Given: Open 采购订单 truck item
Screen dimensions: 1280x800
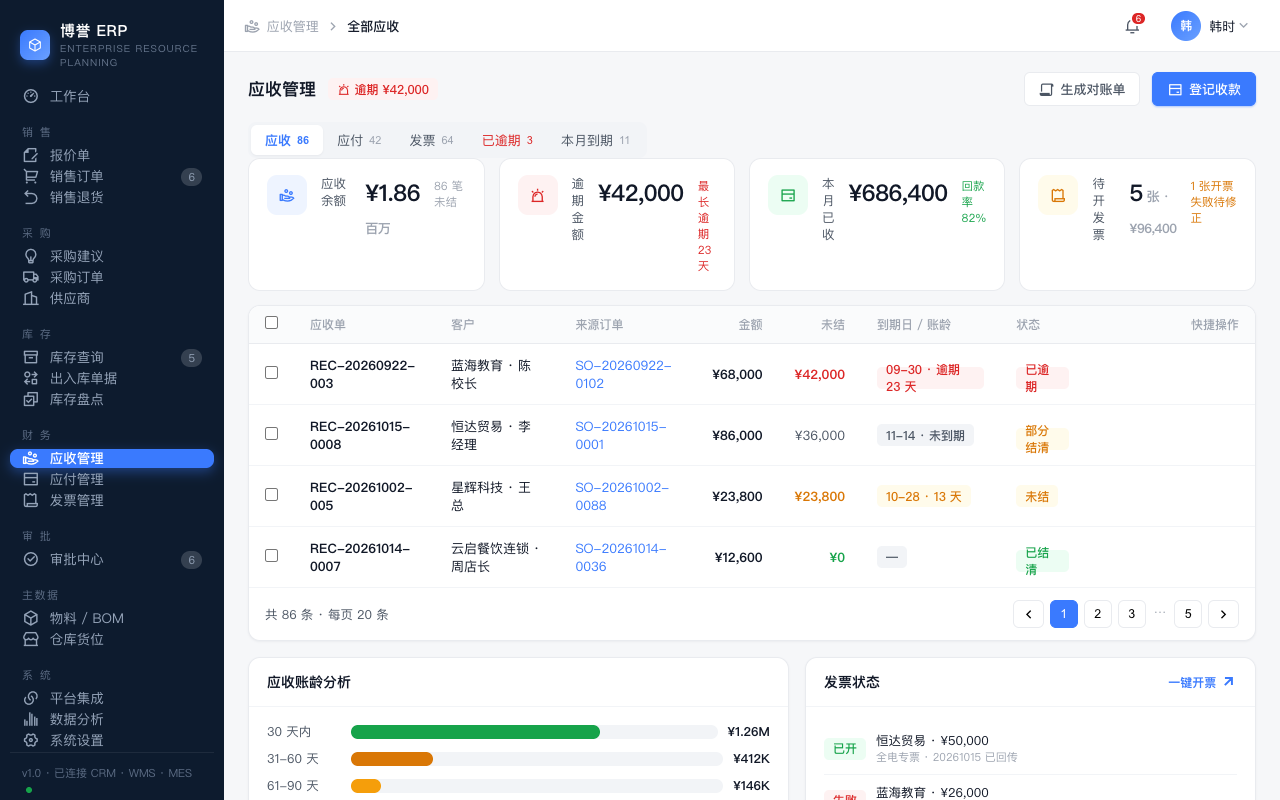Looking at the screenshot, I should point(112,277).
